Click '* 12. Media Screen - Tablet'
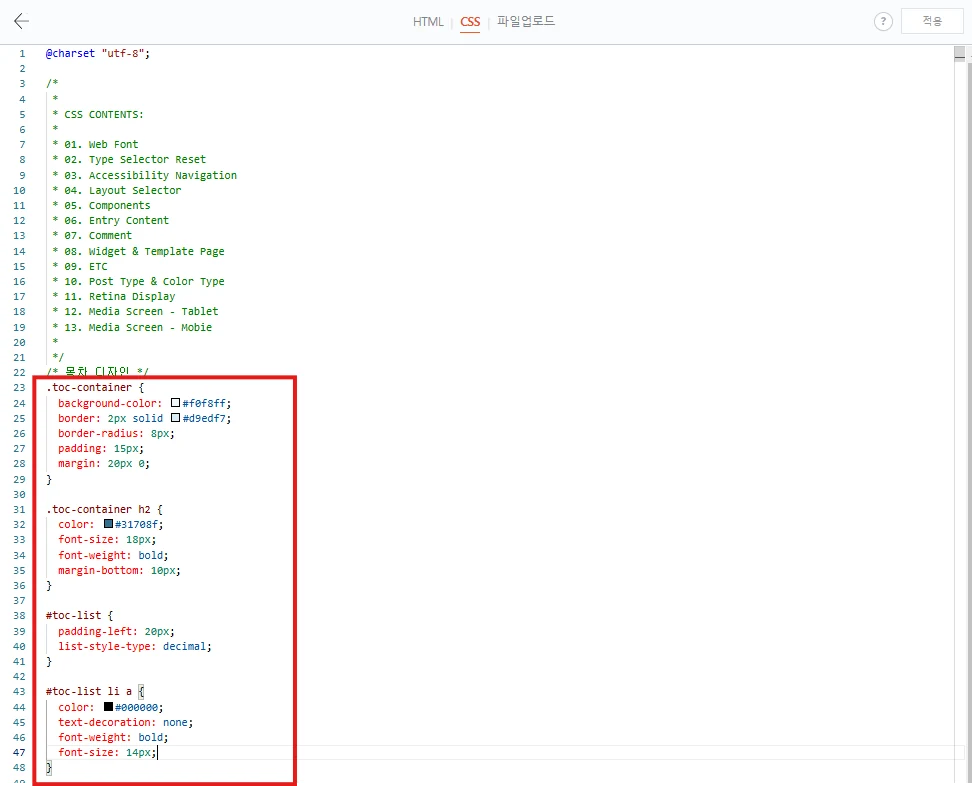 point(135,311)
